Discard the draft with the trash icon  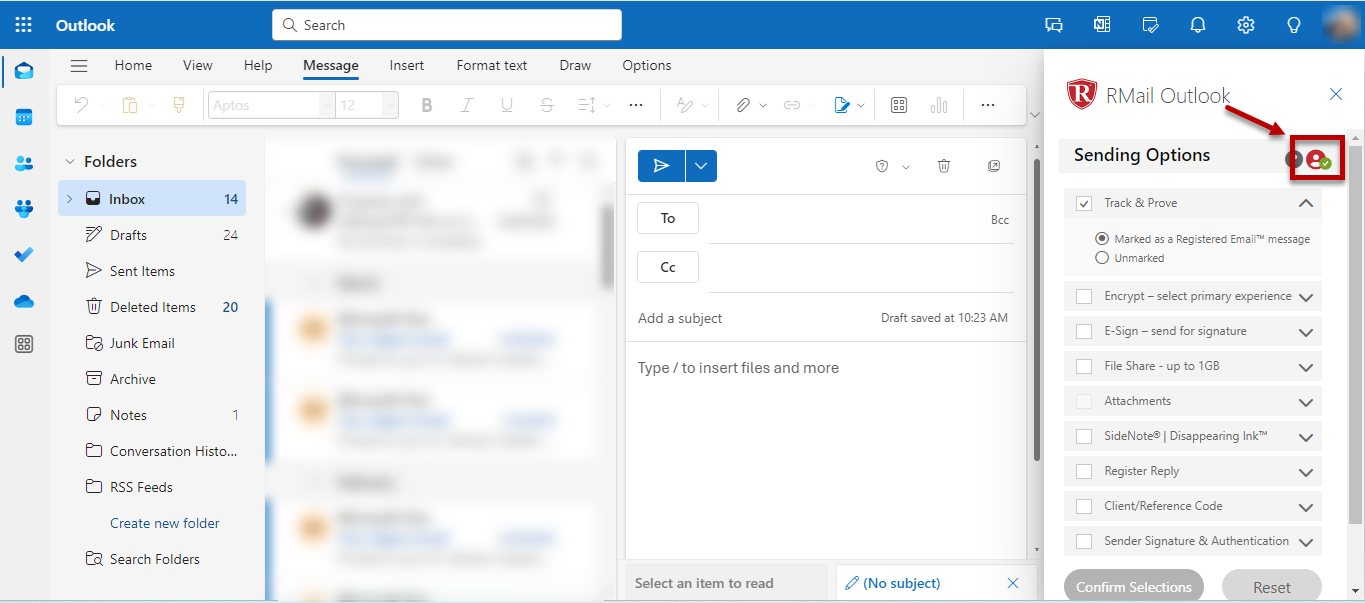pyautogui.click(x=944, y=166)
